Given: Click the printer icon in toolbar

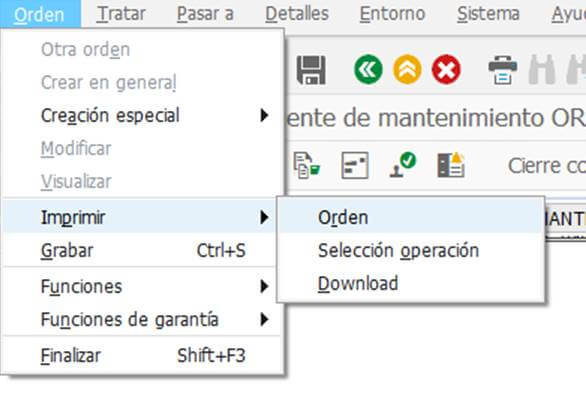Looking at the screenshot, I should (x=503, y=70).
